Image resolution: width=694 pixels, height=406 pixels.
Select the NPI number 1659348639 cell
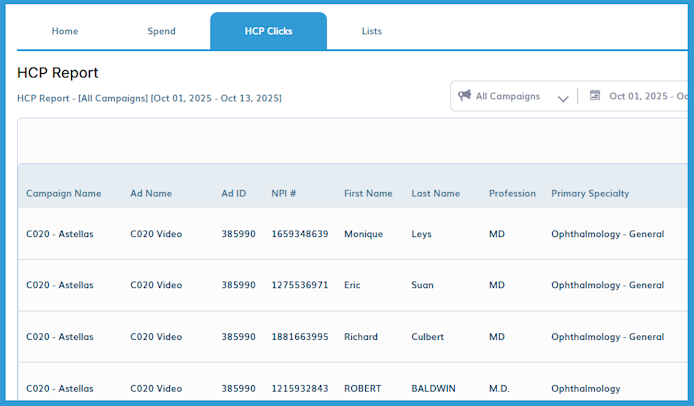[x=299, y=234]
